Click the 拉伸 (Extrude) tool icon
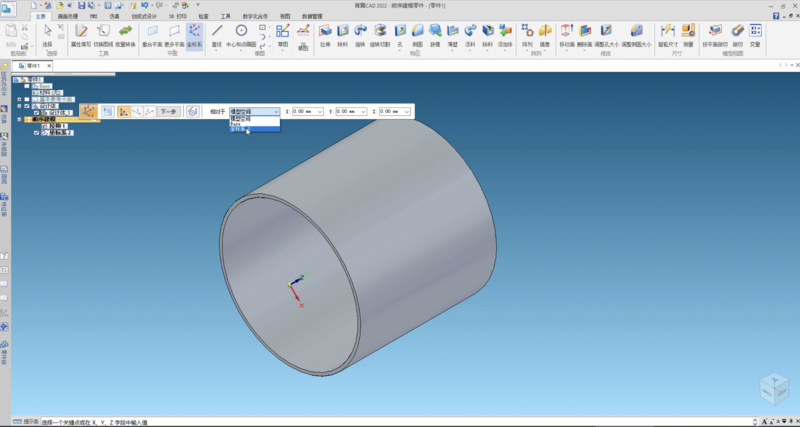 [325, 33]
